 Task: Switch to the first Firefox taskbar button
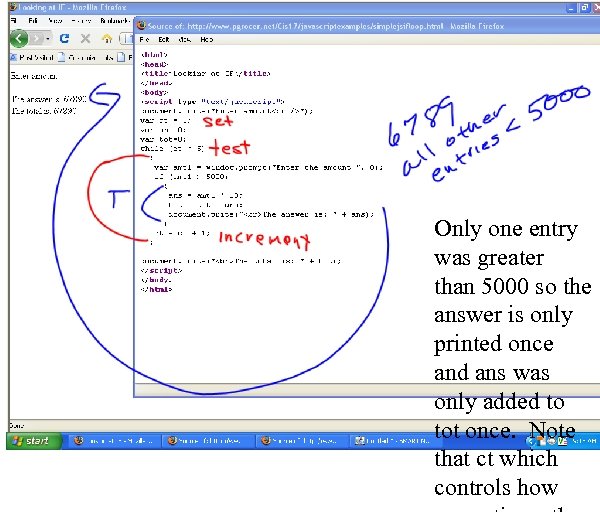(x=113, y=441)
